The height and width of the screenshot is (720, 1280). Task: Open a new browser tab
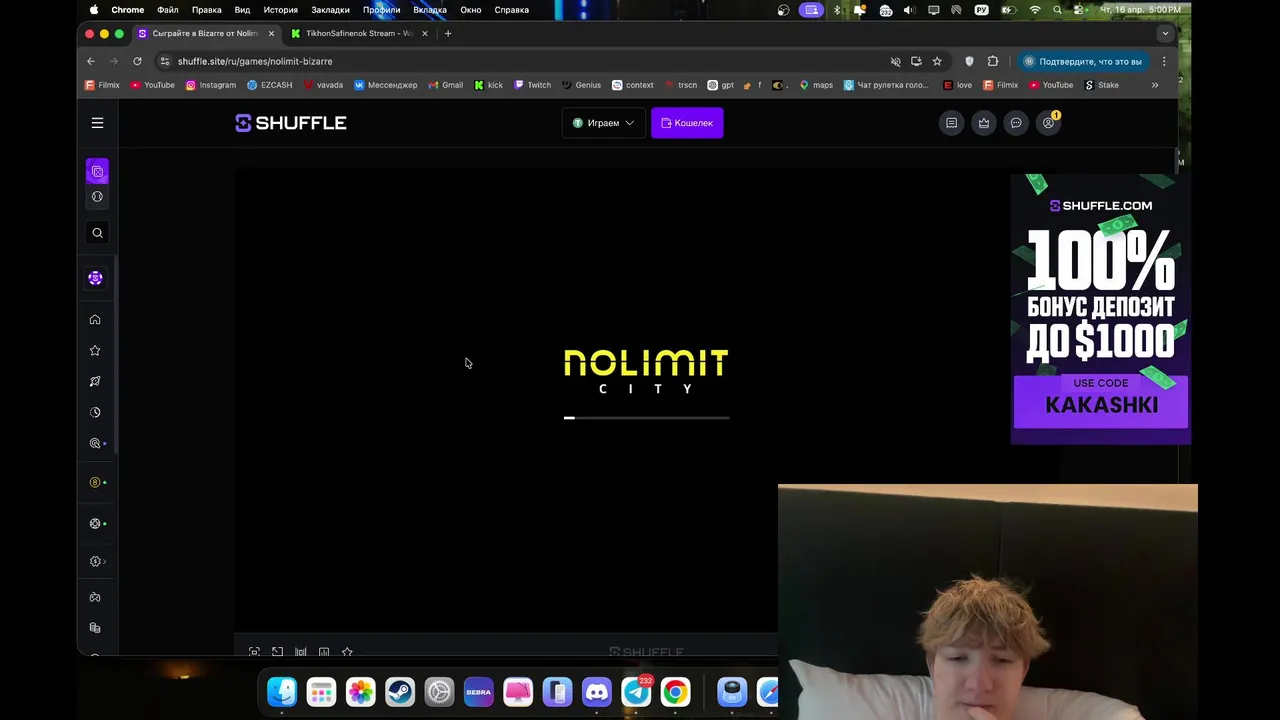(x=448, y=33)
